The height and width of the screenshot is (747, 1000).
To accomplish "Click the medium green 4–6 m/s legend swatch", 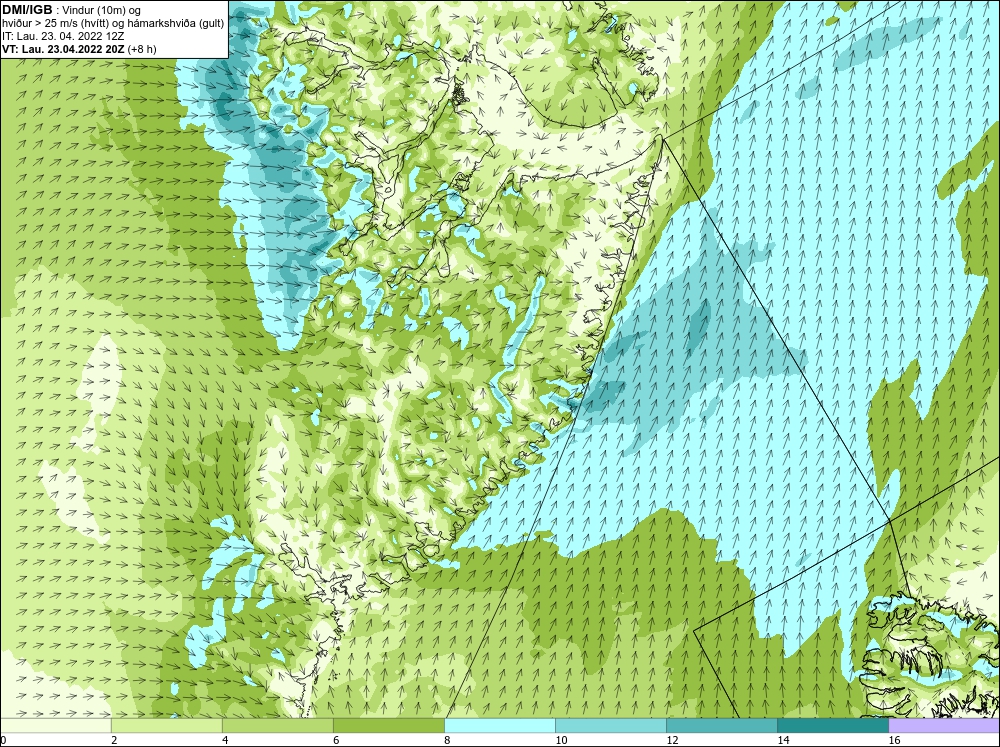I will [x=278, y=725].
